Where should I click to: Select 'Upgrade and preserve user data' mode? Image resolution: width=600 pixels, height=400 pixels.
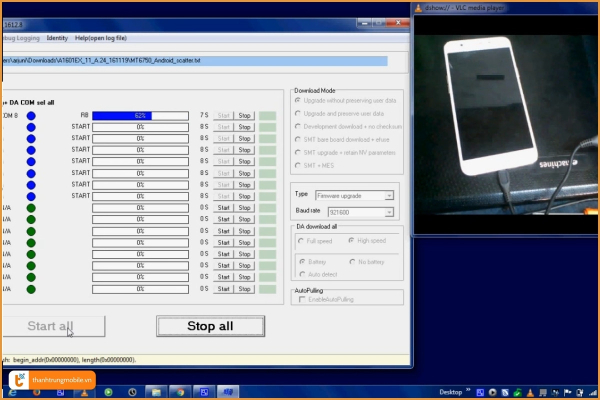coord(298,113)
